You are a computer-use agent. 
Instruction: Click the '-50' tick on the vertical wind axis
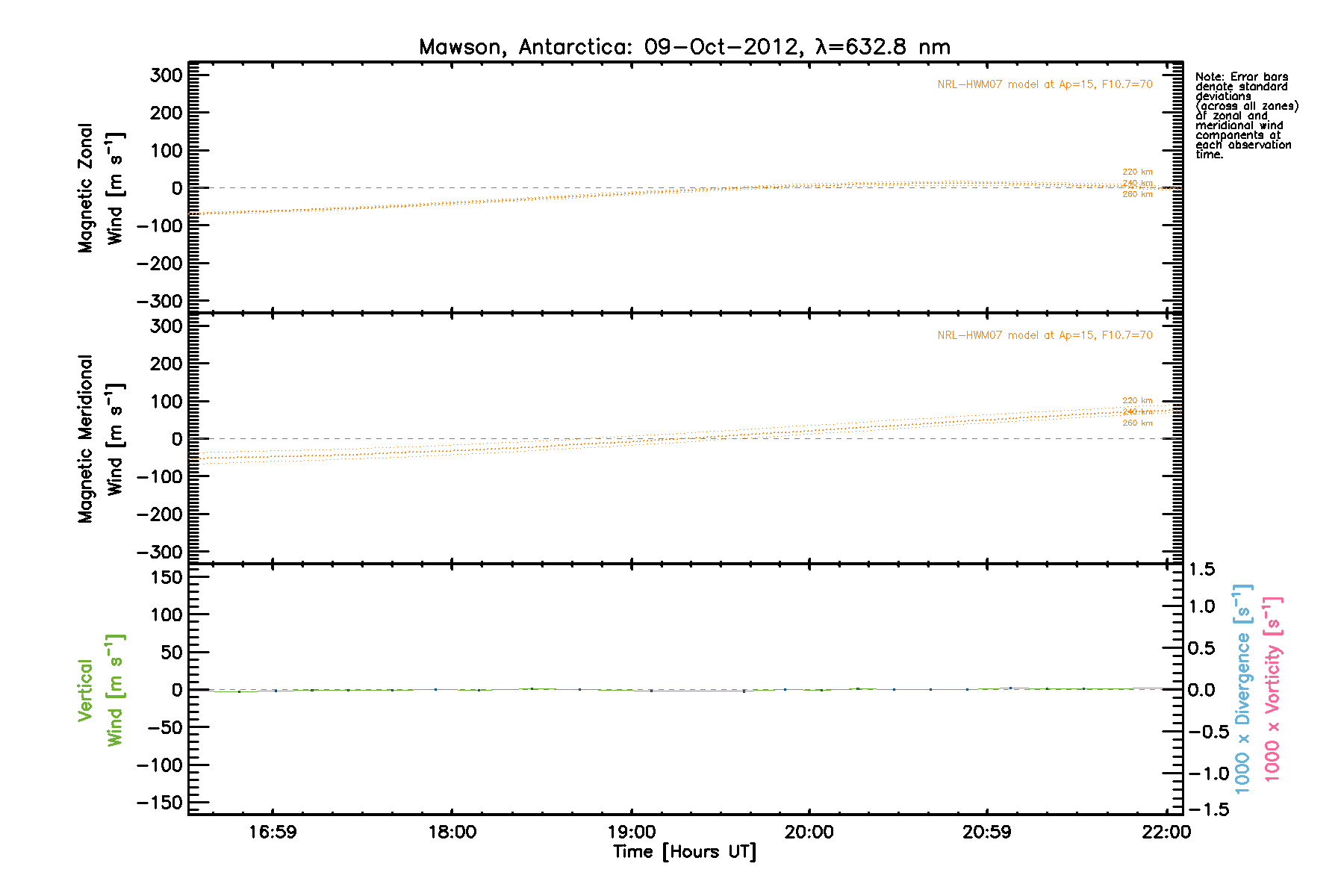pos(165,727)
